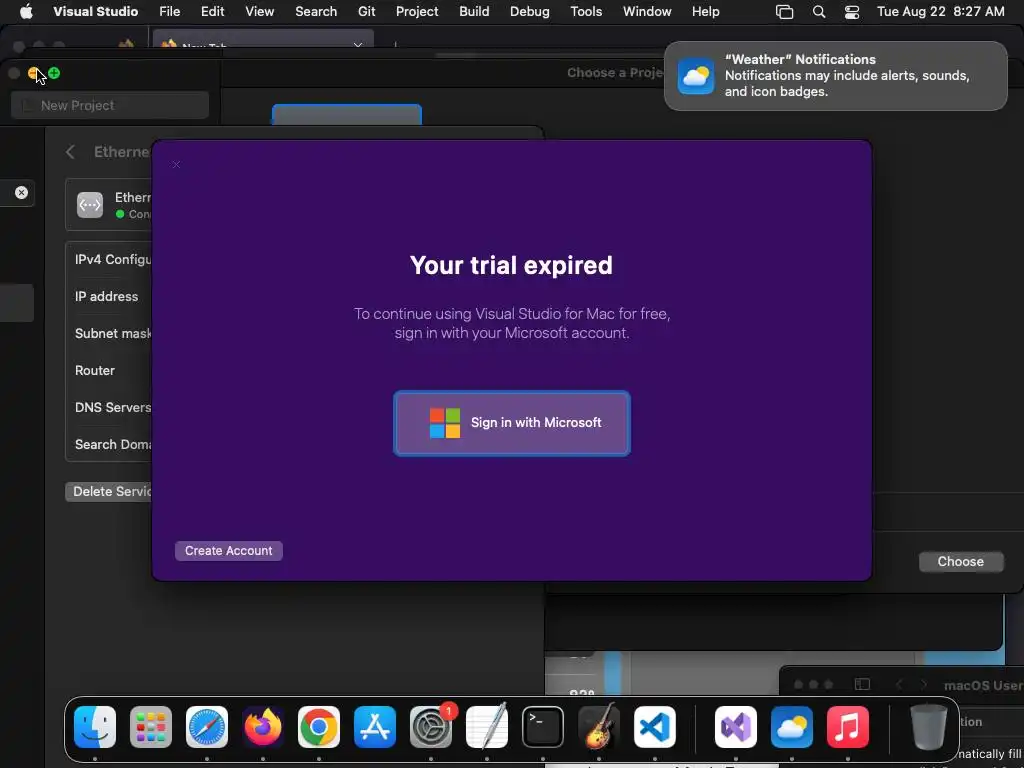The image size is (1024, 768).
Task: Open the Project menu
Action: [x=417, y=11]
